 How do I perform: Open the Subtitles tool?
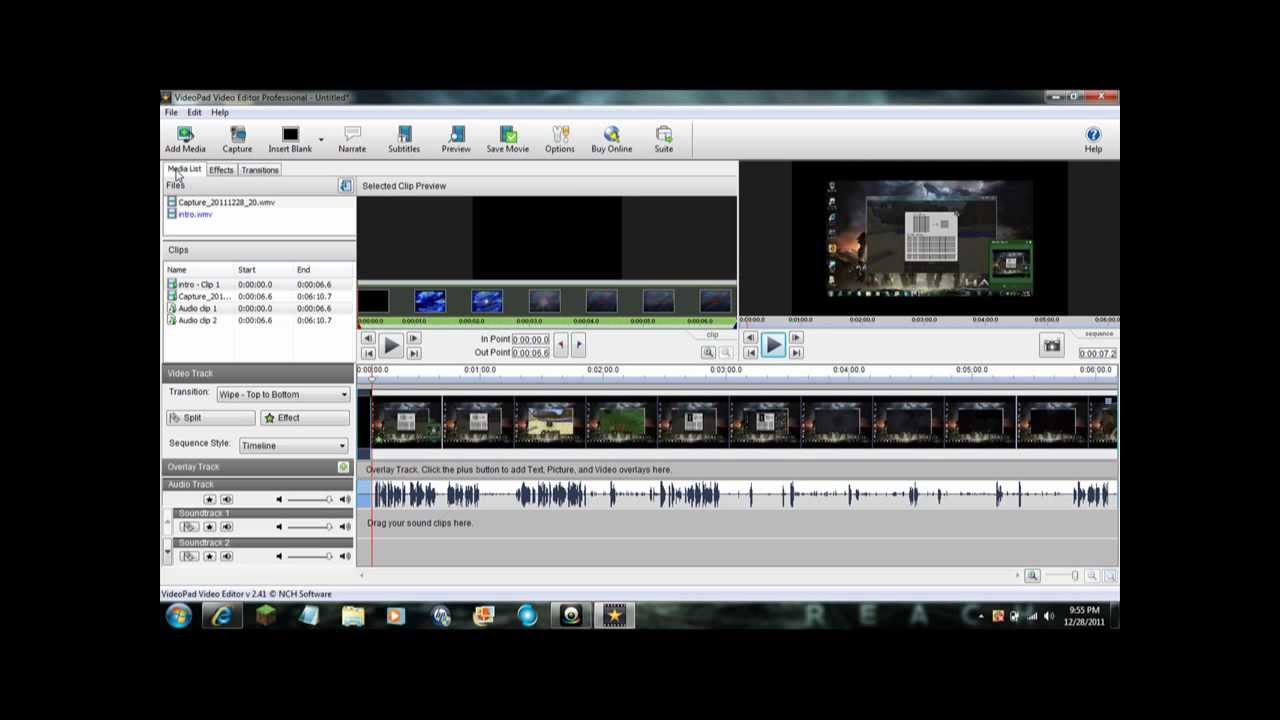point(404,139)
